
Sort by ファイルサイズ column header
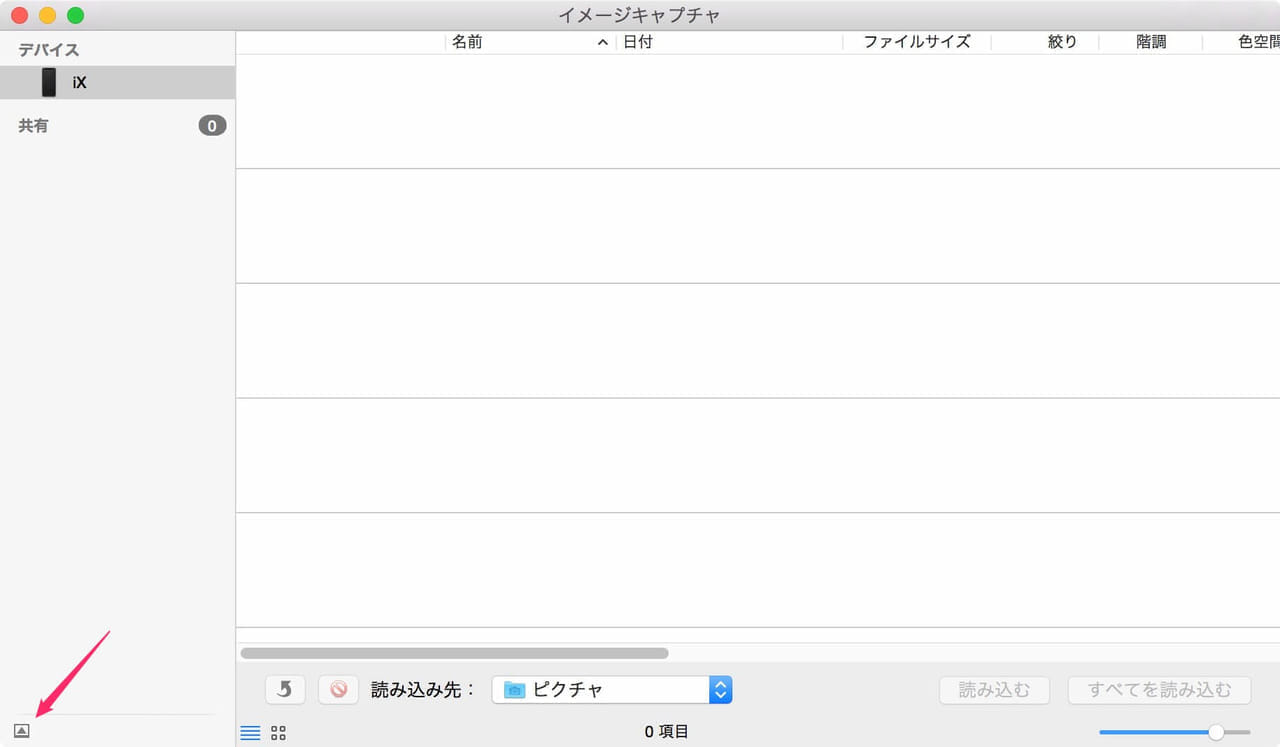tap(916, 42)
